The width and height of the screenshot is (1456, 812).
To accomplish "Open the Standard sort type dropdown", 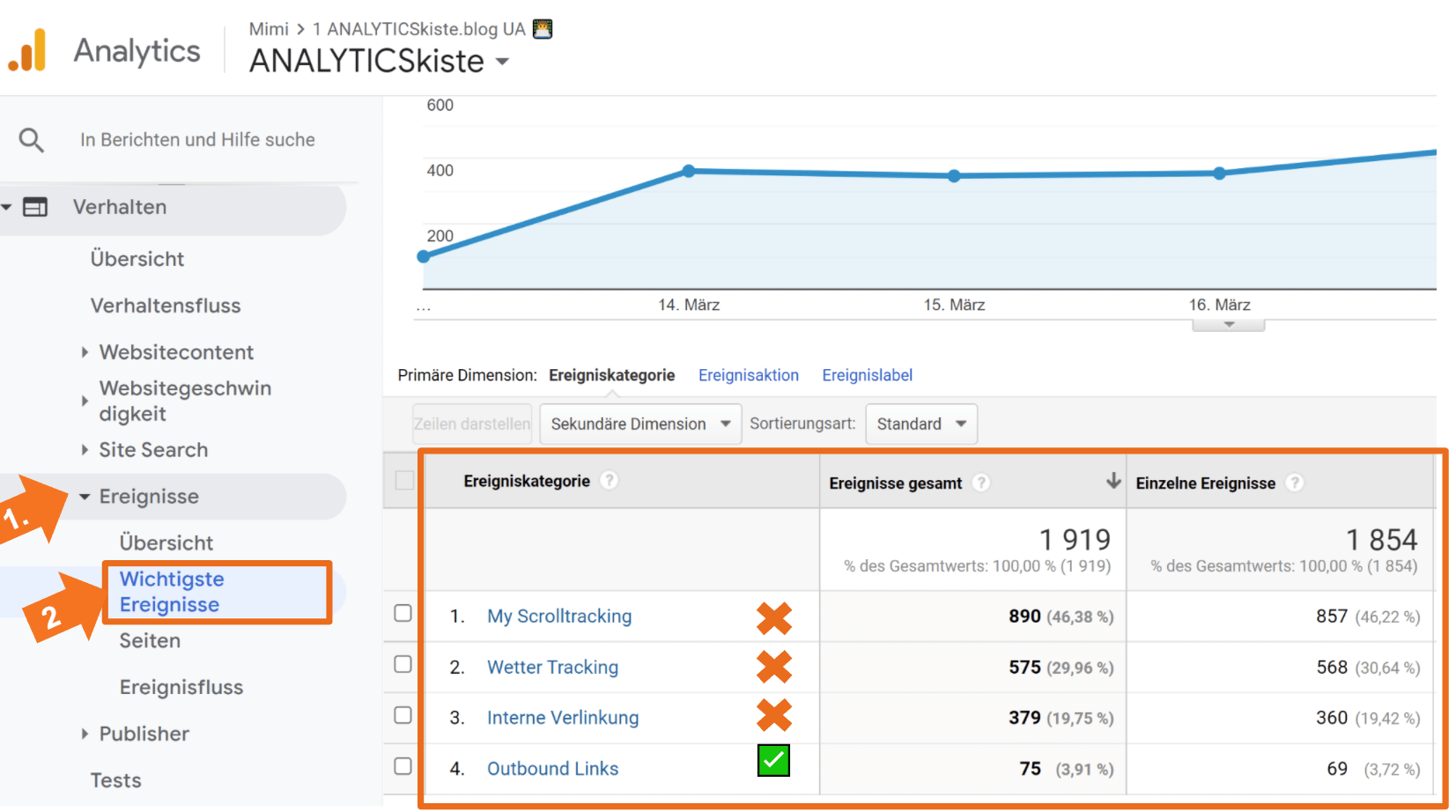I will (x=920, y=424).
